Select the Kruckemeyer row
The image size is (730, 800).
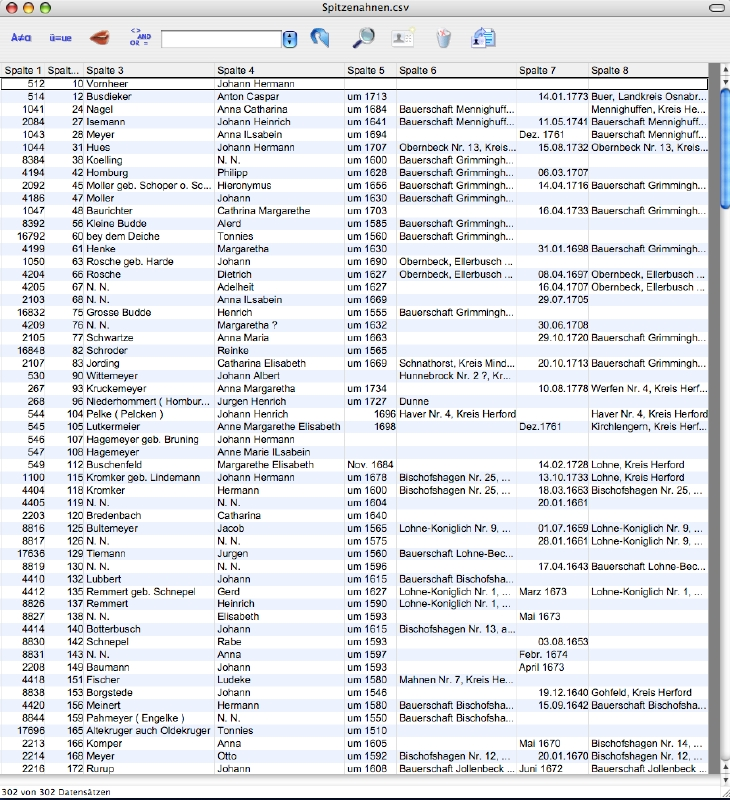[150, 388]
